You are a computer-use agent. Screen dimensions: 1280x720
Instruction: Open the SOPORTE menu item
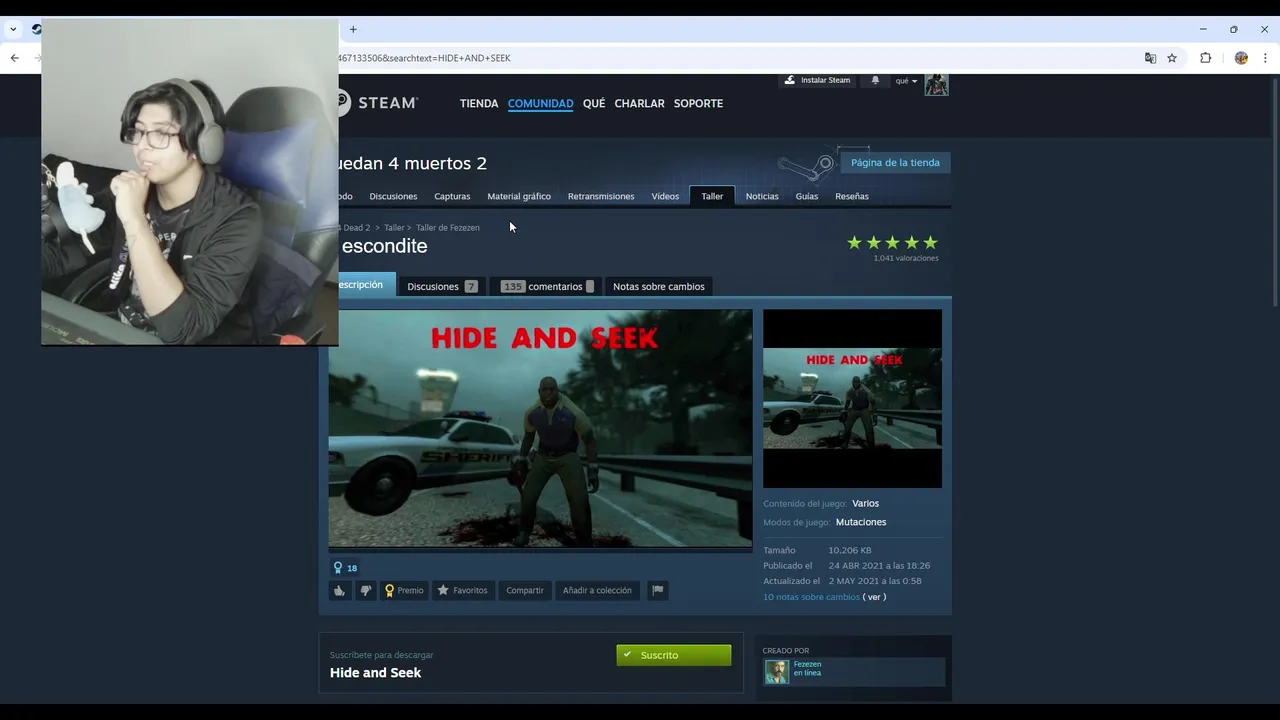click(698, 103)
